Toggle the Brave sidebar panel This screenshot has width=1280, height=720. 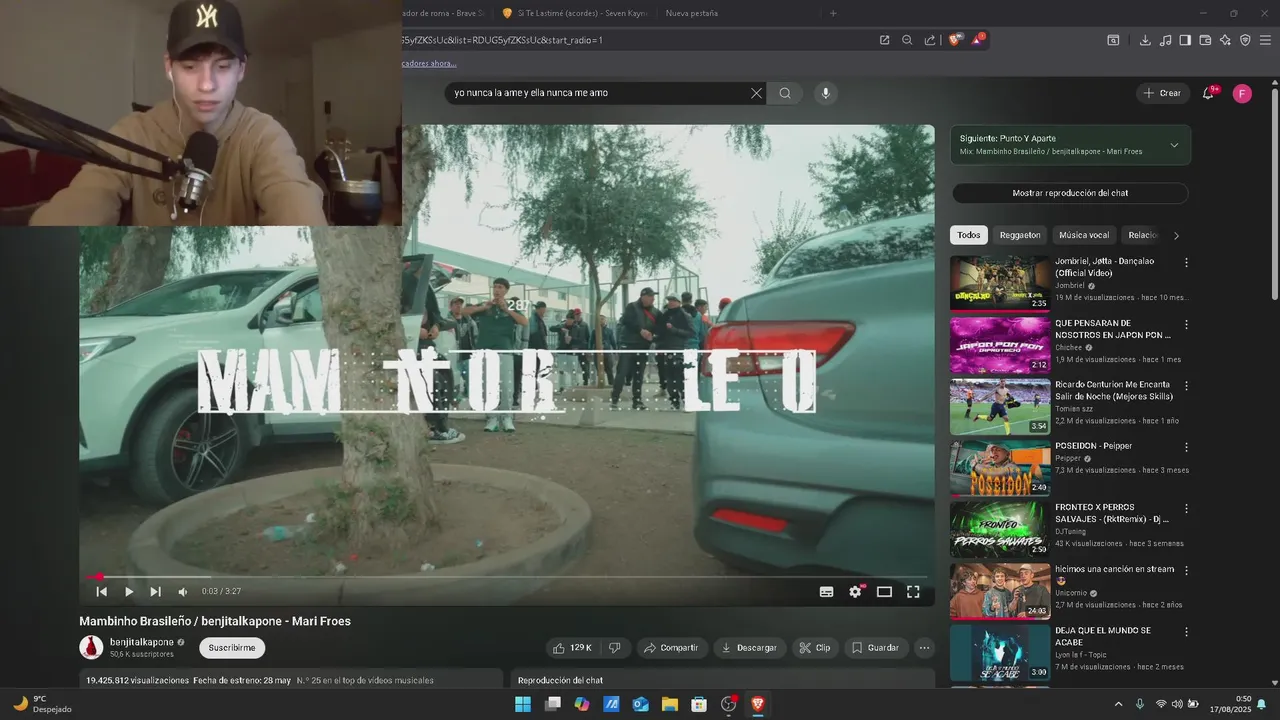1185,40
